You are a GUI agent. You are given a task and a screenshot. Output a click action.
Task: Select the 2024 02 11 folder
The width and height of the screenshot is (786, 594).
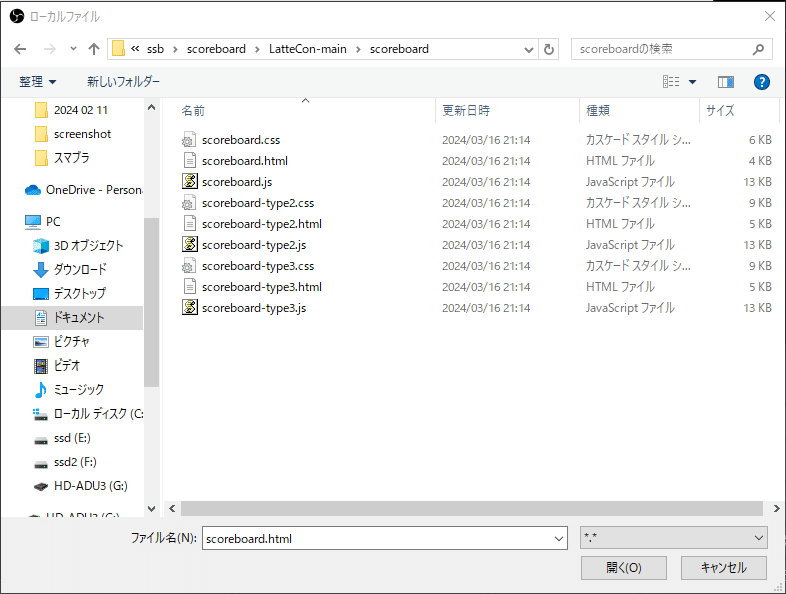coord(81,110)
